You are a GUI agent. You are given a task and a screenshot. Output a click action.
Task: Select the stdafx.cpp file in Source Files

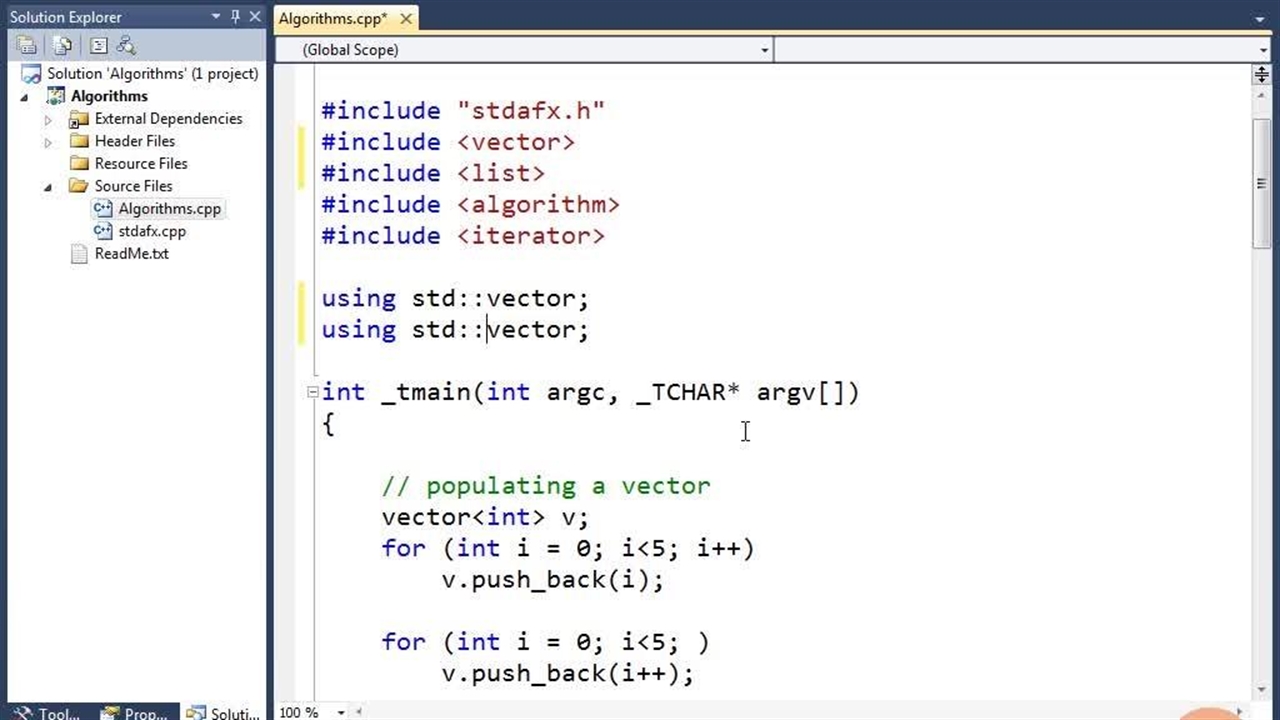click(x=151, y=231)
